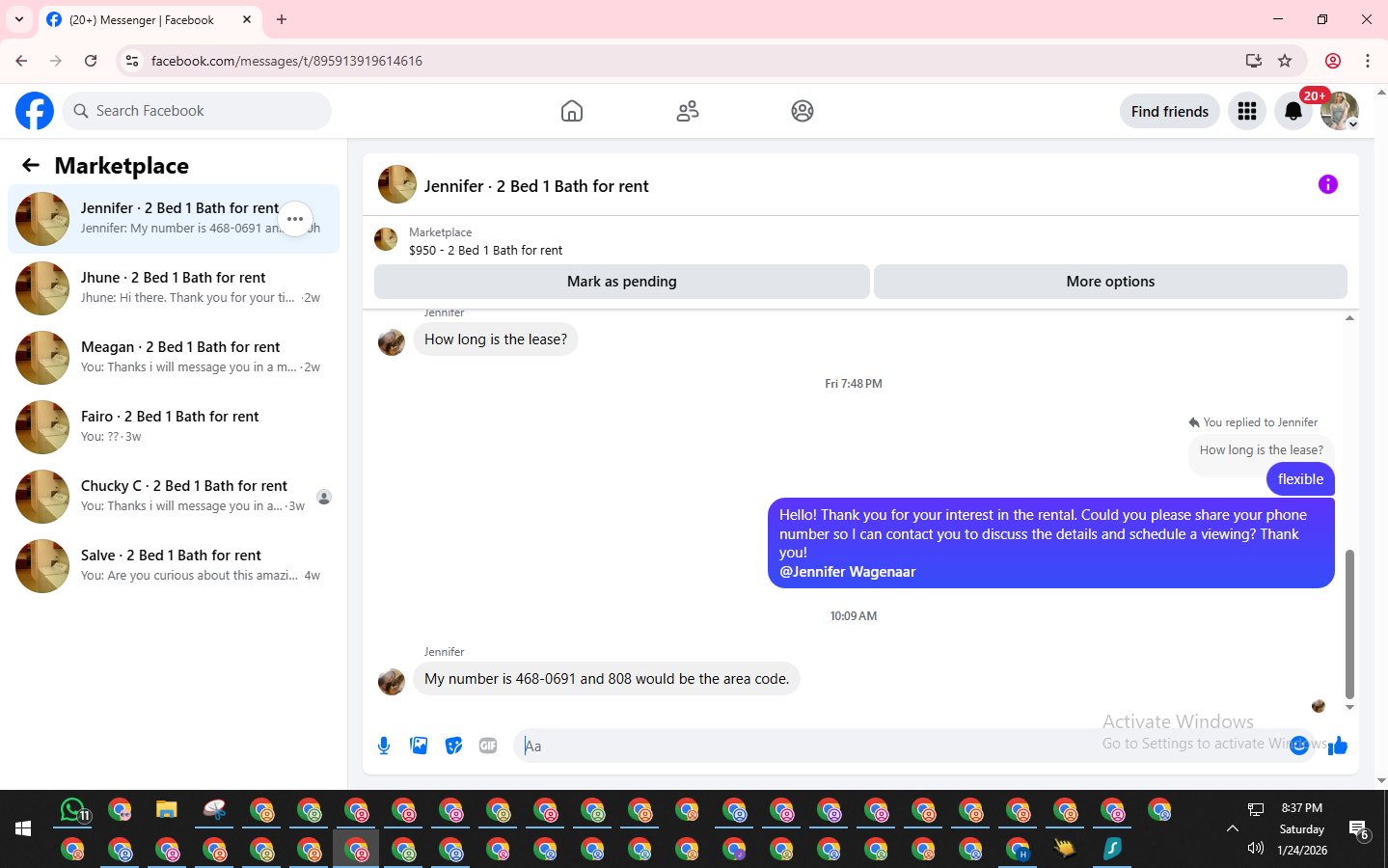This screenshot has height=868, width=1388.
Task: Send a thumbs-up like
Action: click(1338, 745)
